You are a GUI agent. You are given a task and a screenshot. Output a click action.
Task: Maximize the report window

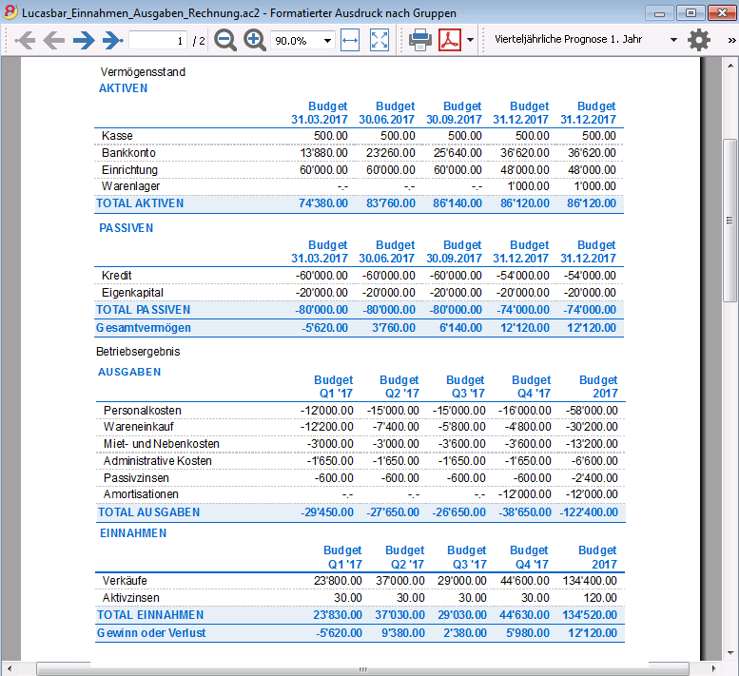(x=689, y=13)
